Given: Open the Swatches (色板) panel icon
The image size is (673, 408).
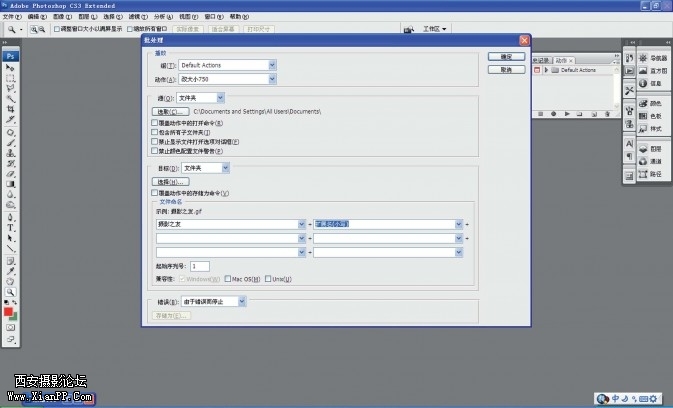Looking at the screenshot, I should pos(650,116).
